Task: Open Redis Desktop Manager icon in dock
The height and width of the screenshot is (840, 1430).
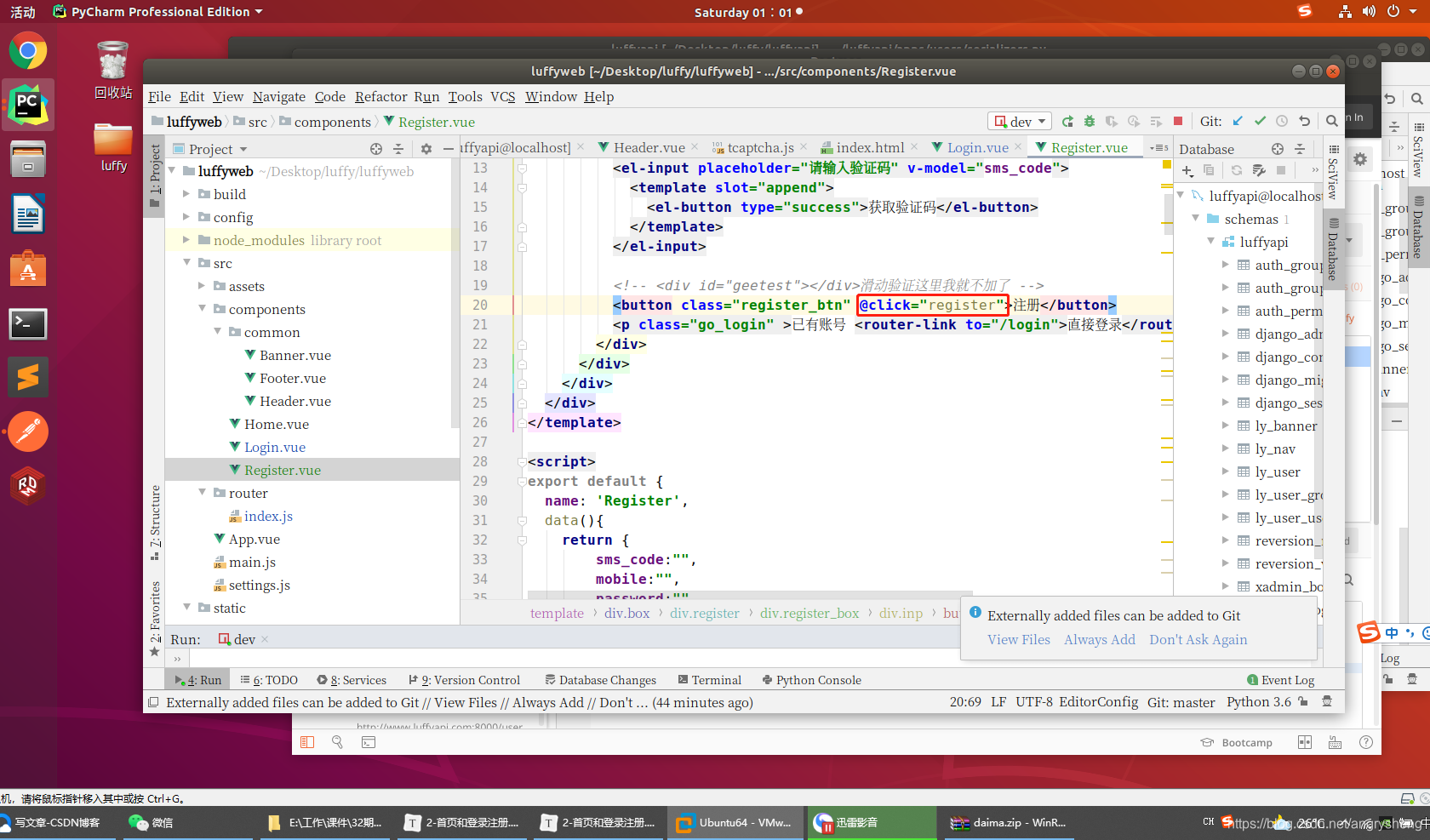Action: click(x=28, y=486)
